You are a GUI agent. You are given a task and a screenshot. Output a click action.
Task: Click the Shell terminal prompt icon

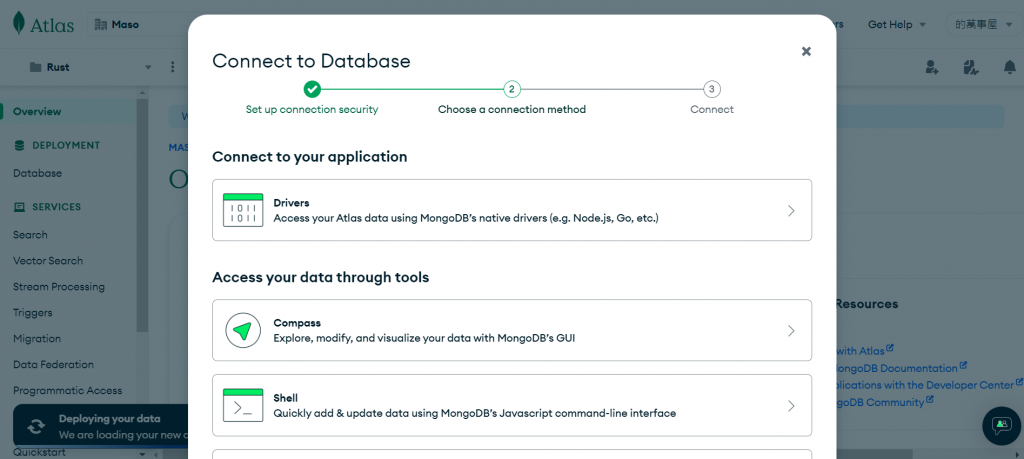click(x=243, y=405)
